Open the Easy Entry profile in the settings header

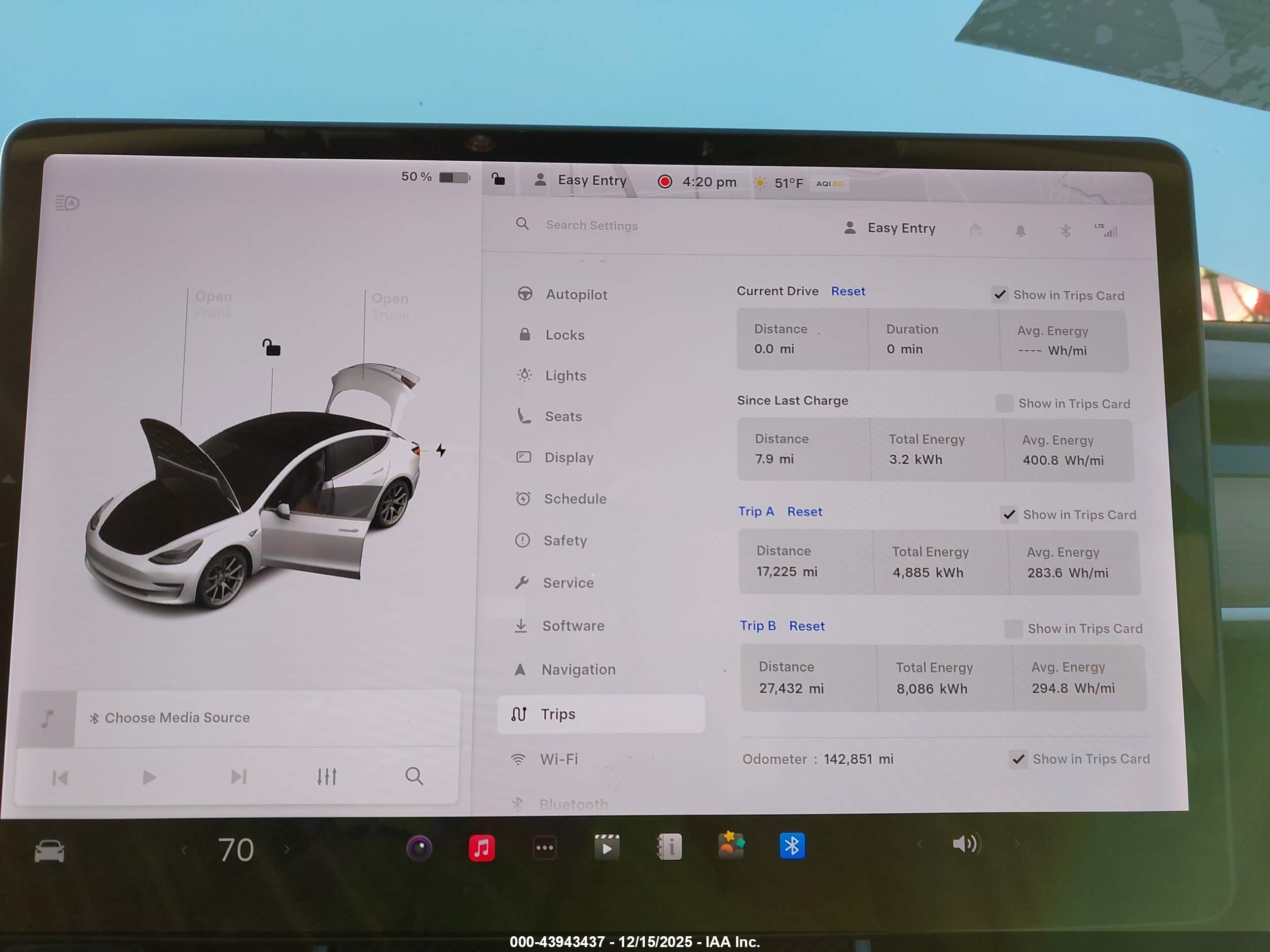click(889, 228)
